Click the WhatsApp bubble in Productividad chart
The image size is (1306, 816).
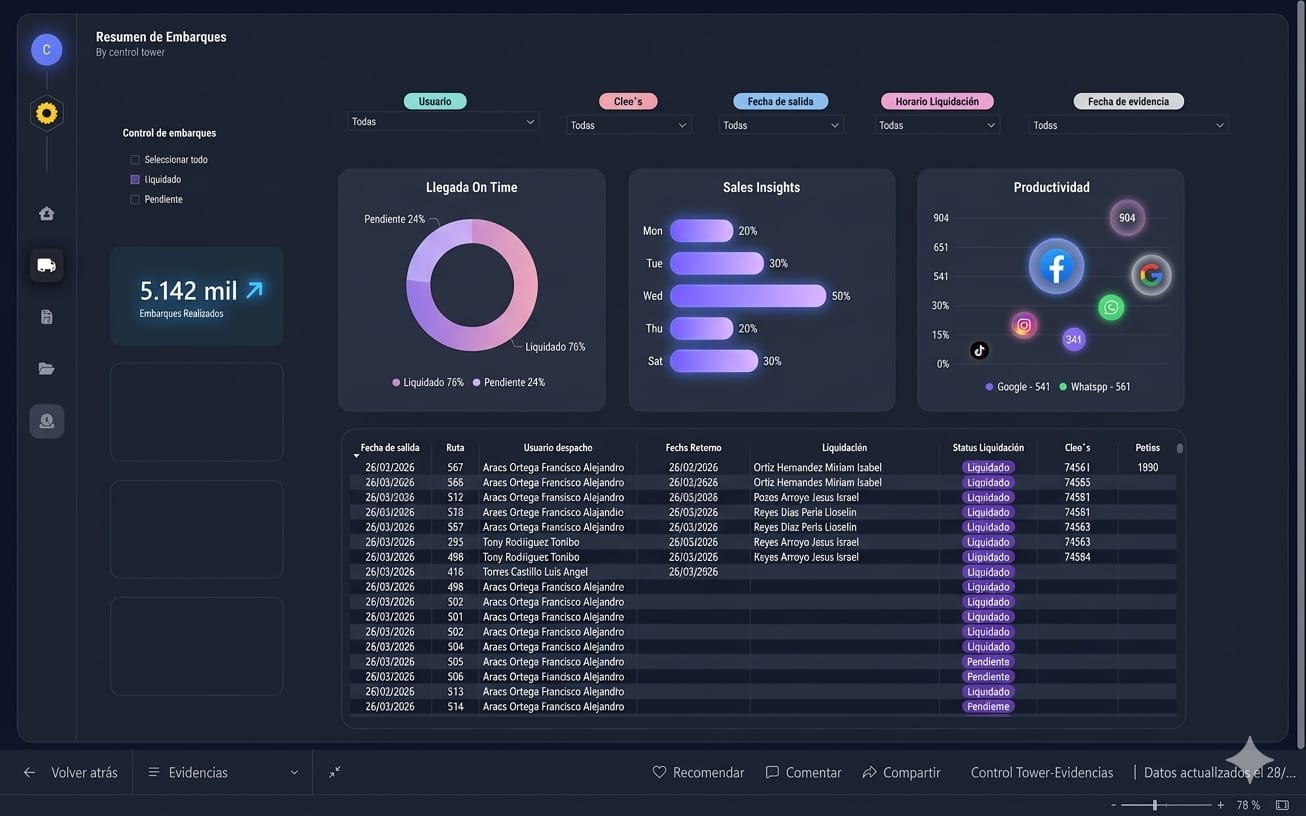pos(1110,307)
